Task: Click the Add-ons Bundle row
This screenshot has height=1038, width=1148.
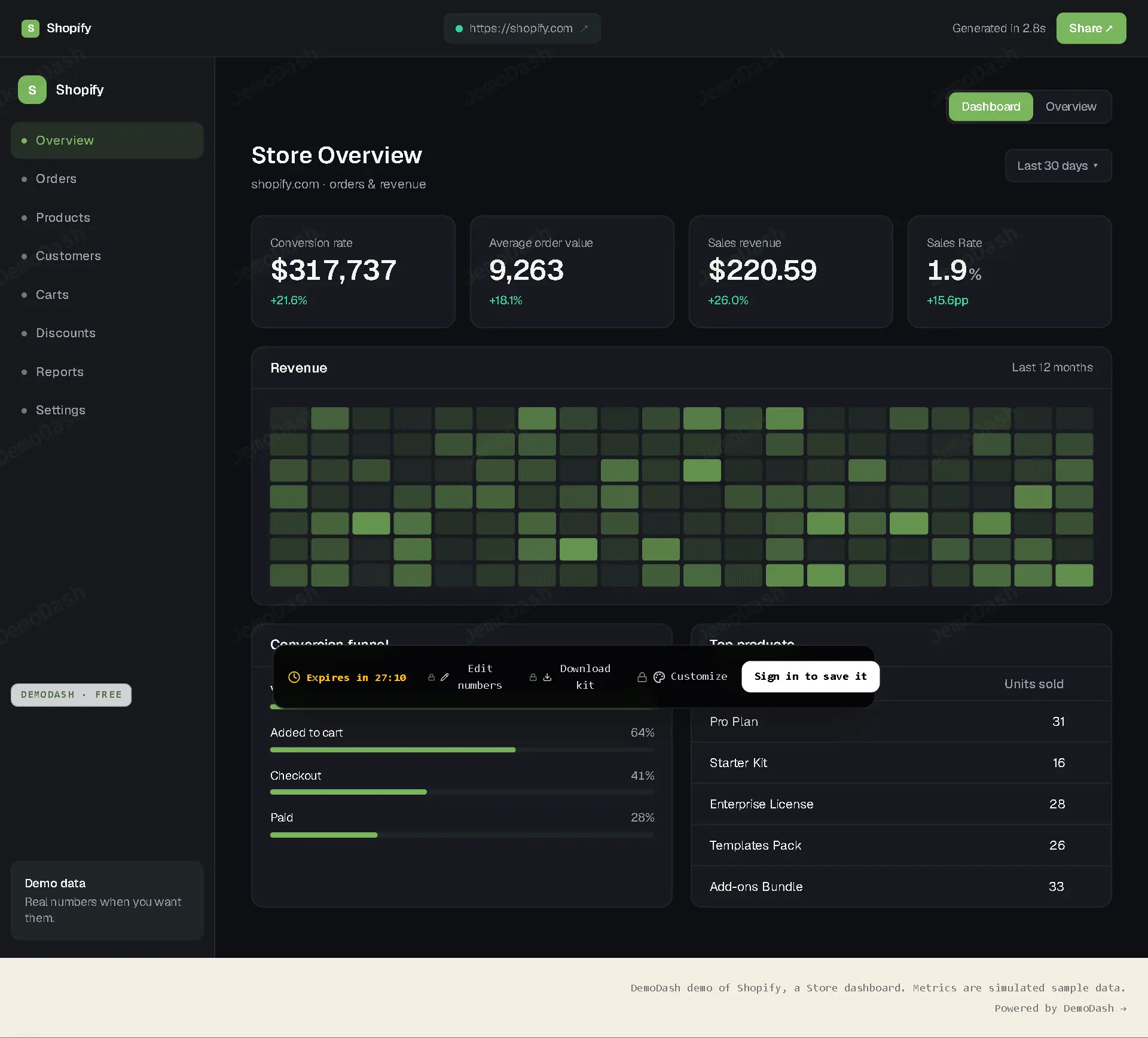Action: 901,887
